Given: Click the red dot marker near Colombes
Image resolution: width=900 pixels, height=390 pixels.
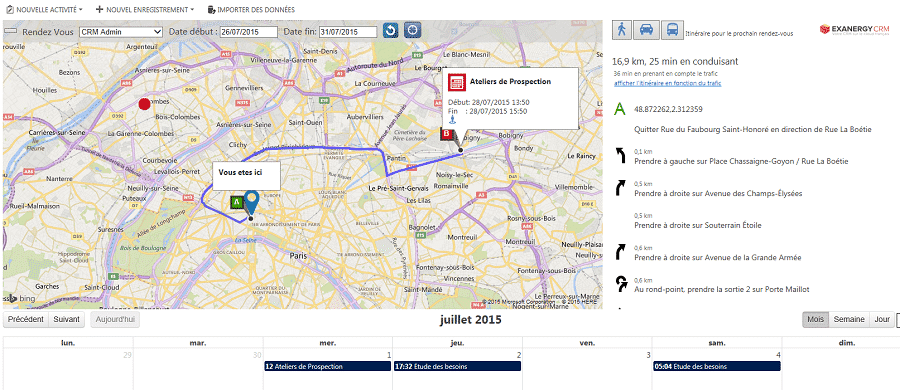Looking at the screenshot, I should coord(144,104).
